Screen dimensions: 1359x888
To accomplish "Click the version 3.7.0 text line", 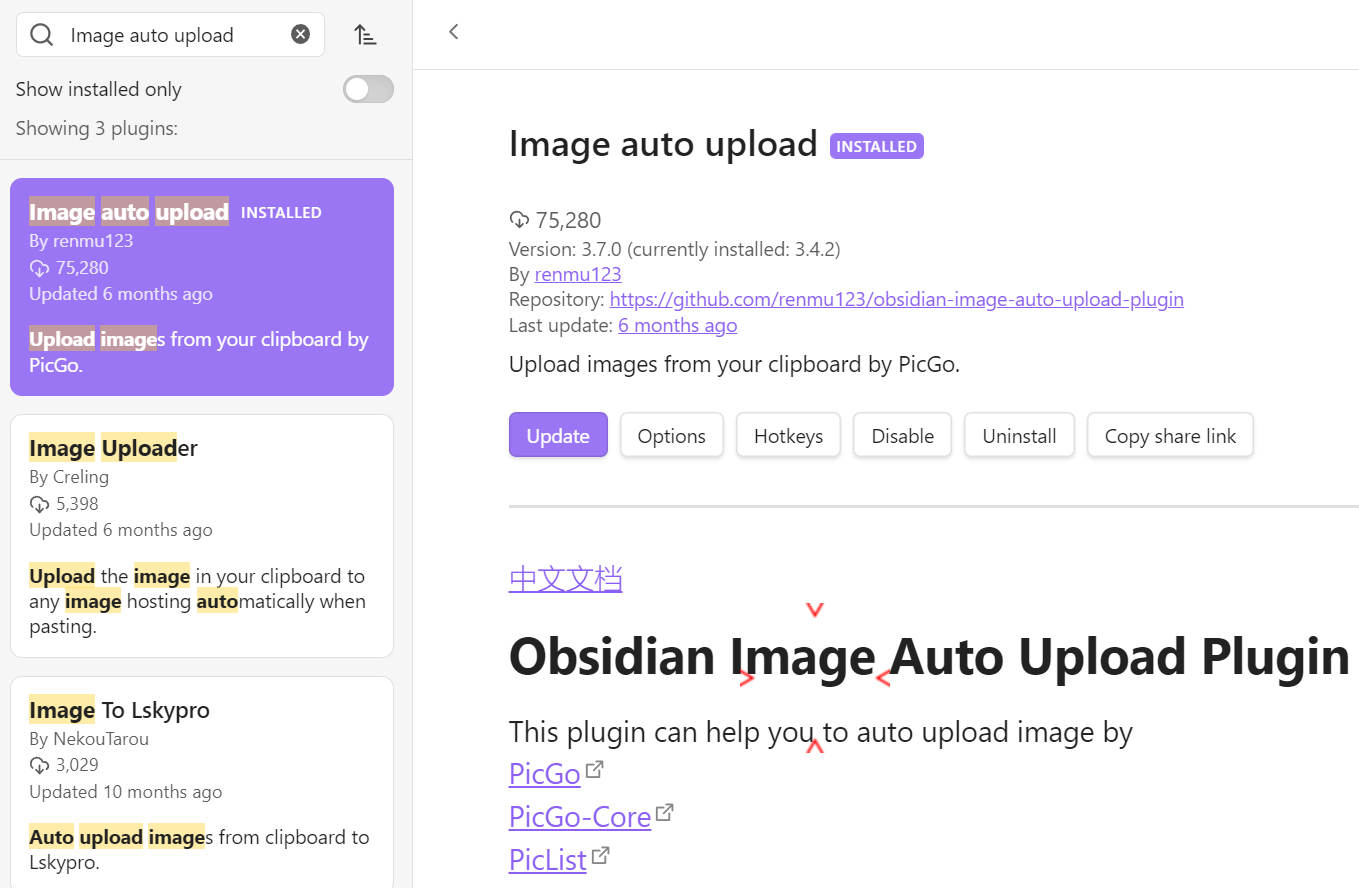I will click(x=675, y=249).
